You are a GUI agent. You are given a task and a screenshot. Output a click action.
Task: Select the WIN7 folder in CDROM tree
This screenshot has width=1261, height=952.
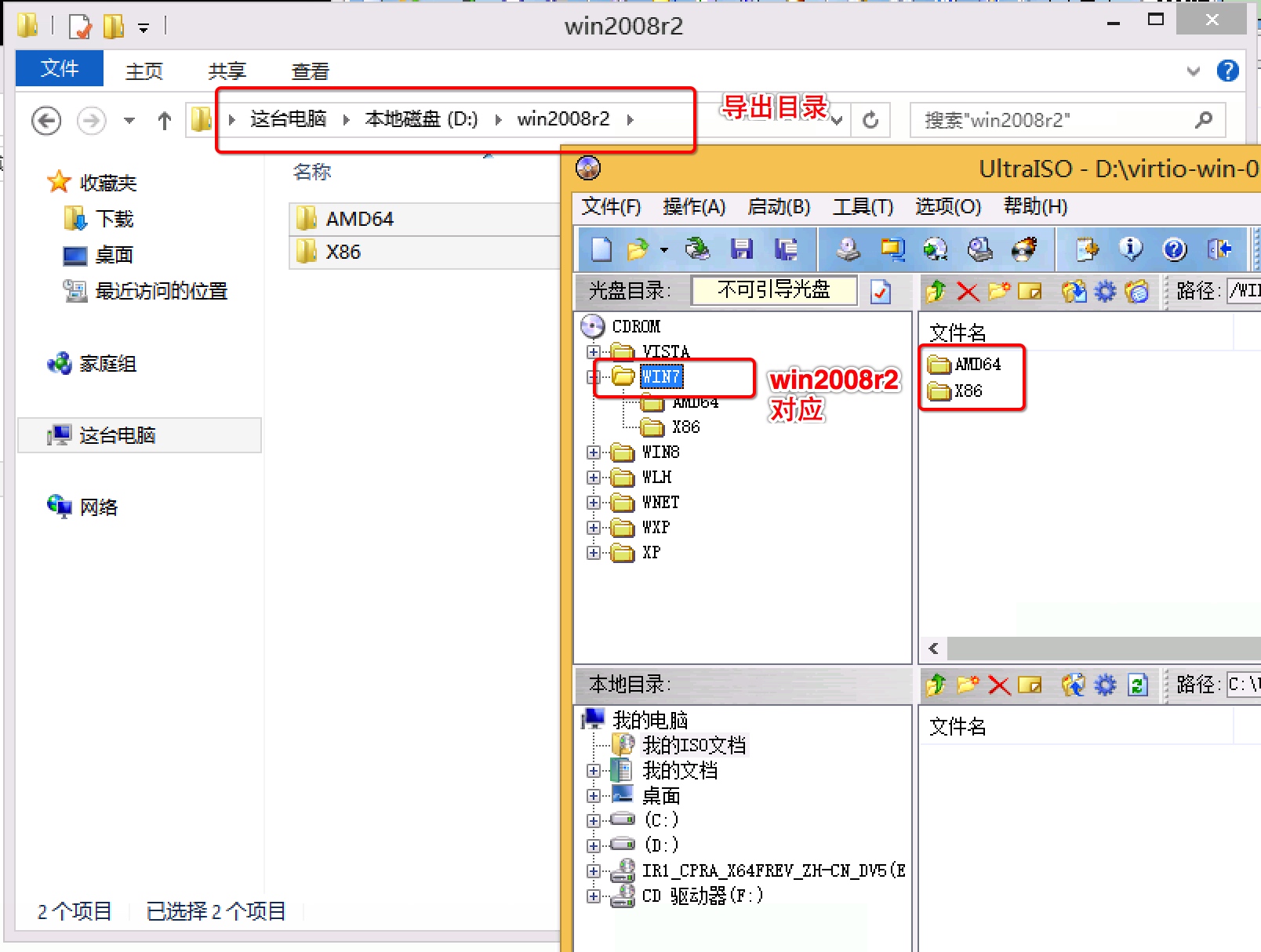click(661, 377)
